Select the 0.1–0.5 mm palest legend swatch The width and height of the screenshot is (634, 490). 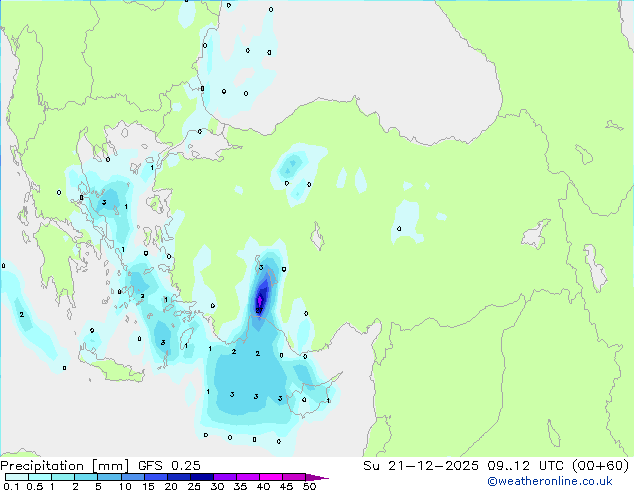click(x=17, y=477)
